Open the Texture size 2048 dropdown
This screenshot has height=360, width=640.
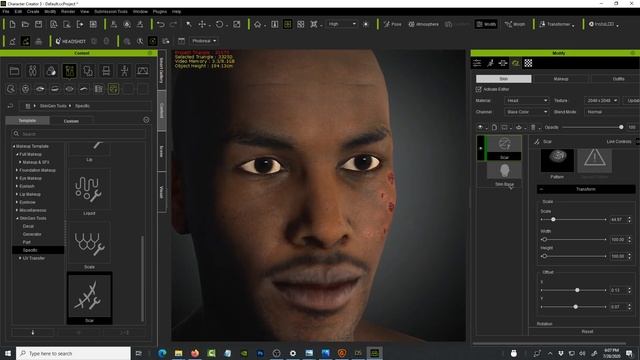tap(601, 100)
